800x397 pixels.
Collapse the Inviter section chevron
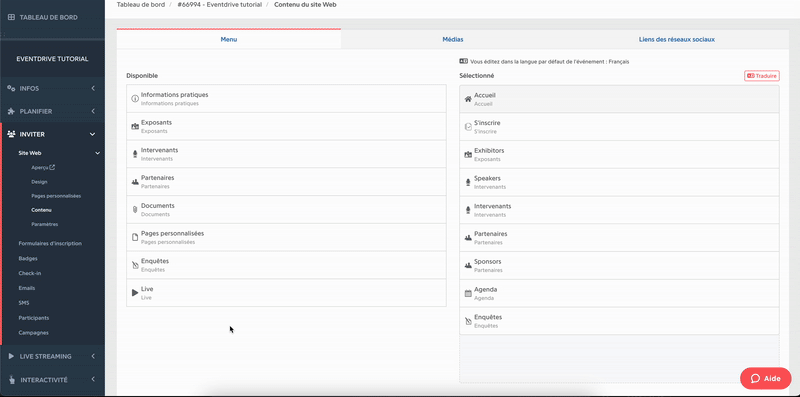(x=93, y=134)
